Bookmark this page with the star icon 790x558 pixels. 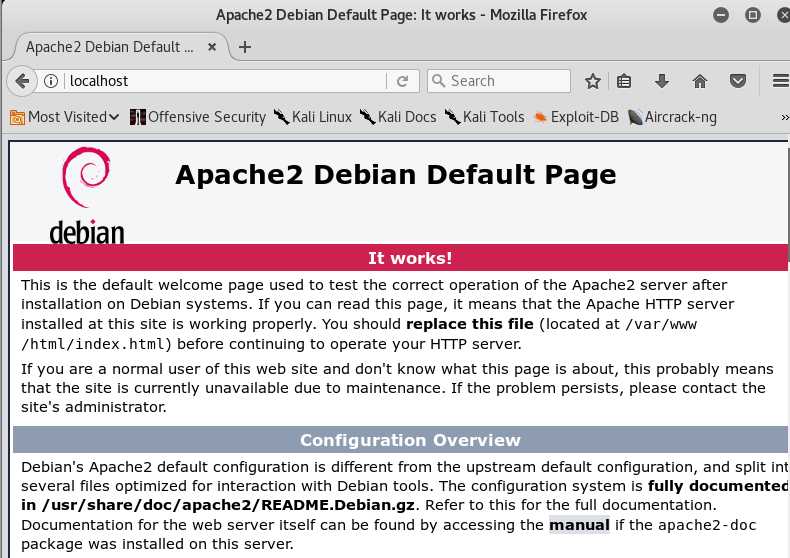coord(593,81)
